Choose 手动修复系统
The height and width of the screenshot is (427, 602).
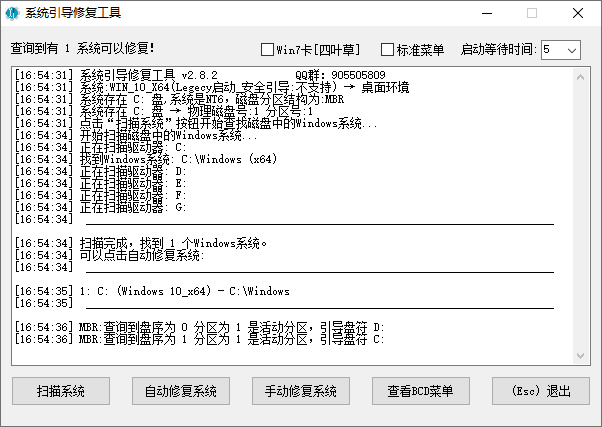[300, 390]
